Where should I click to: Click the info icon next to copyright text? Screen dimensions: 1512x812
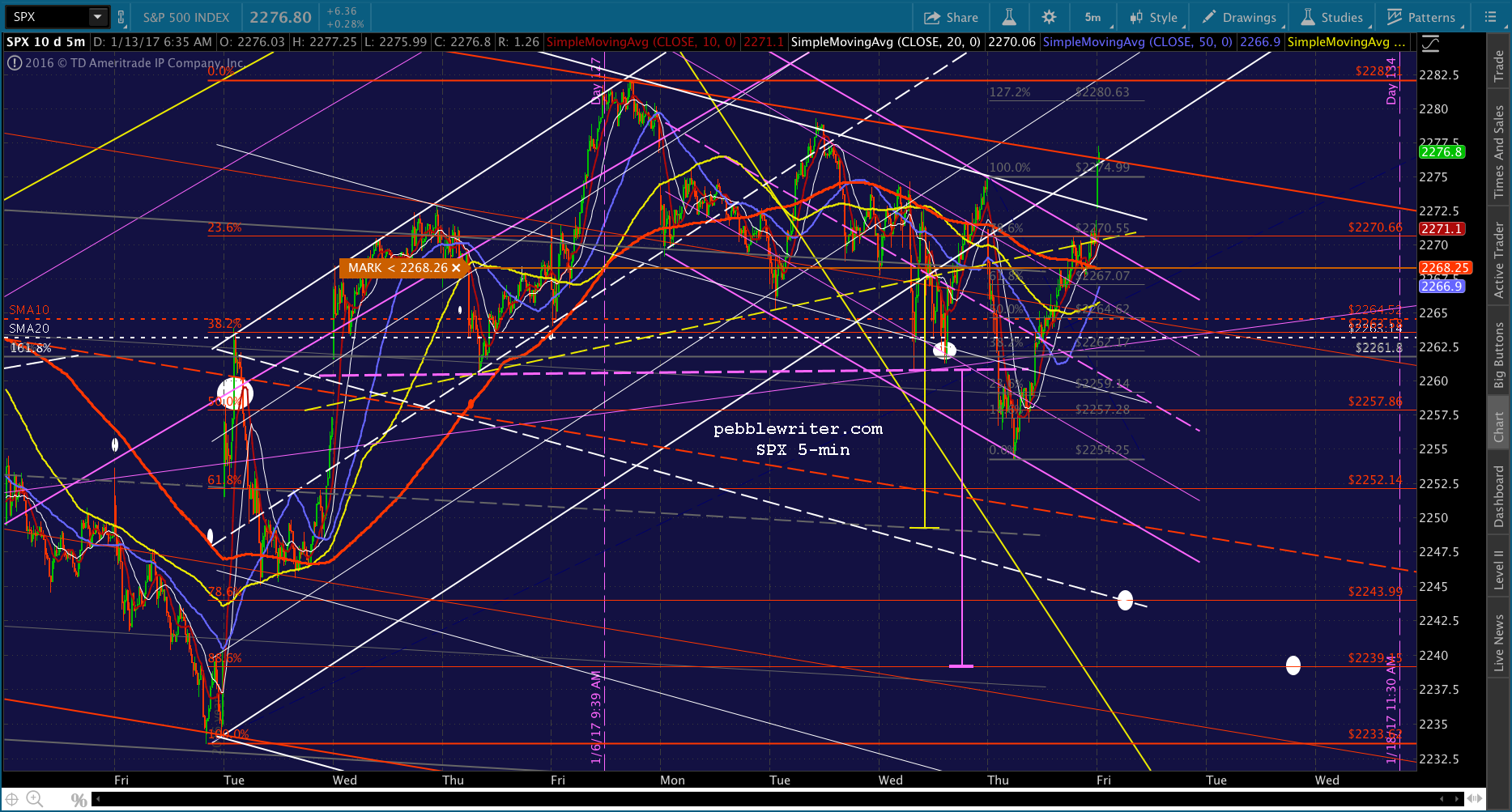(15, 62)
